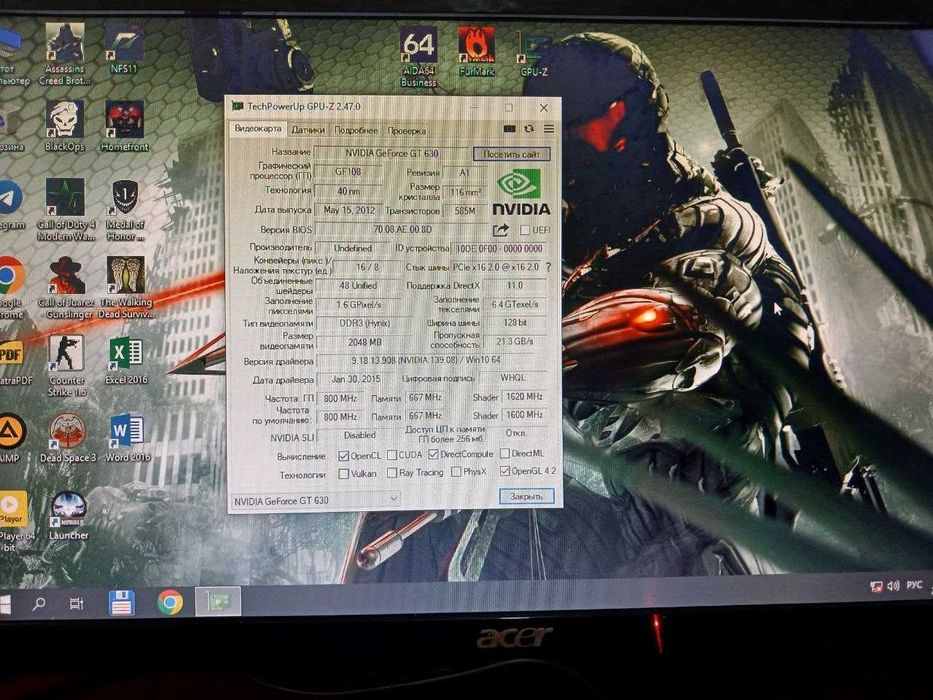Toggle the UEFI checkbox
The image size is (933, 700).
tap(525, 230)
